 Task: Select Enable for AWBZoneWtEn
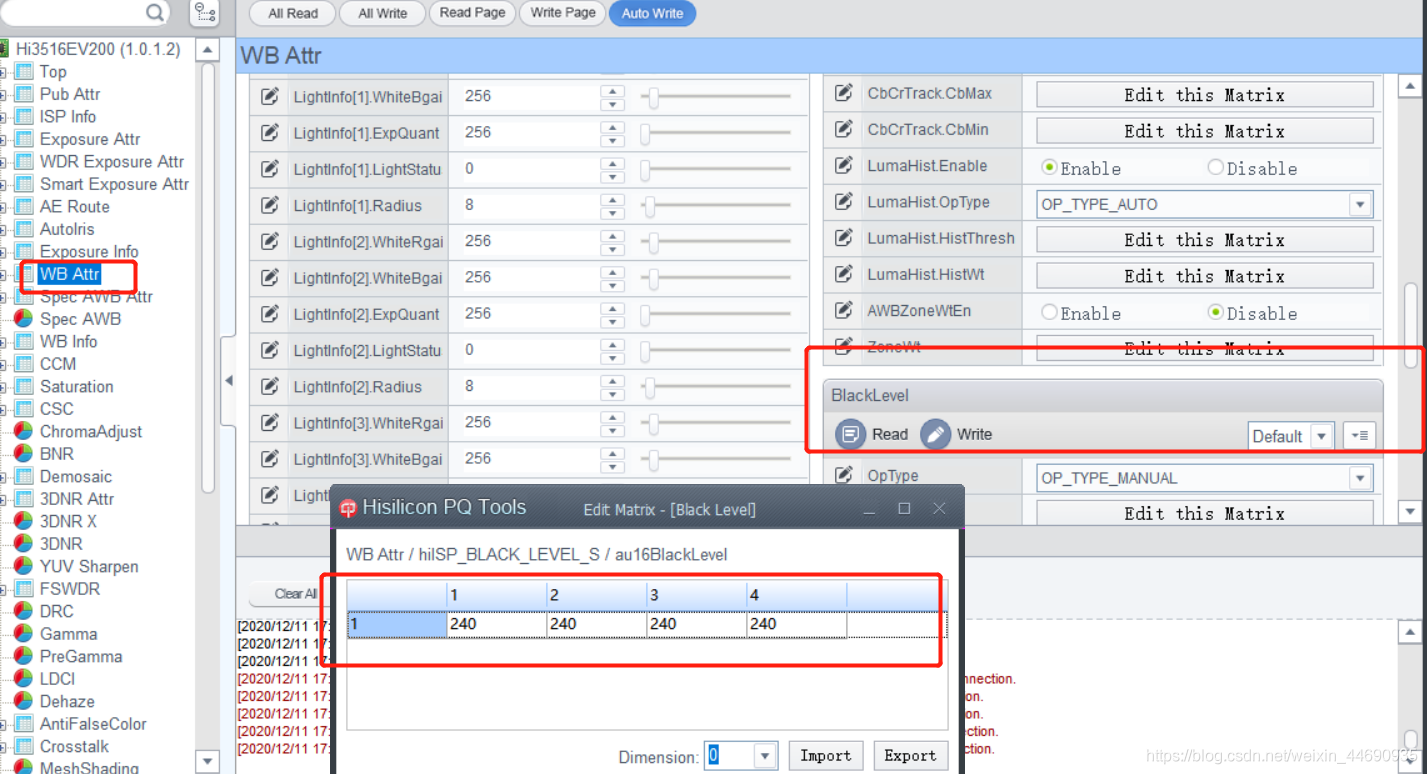click(1049, 312)
